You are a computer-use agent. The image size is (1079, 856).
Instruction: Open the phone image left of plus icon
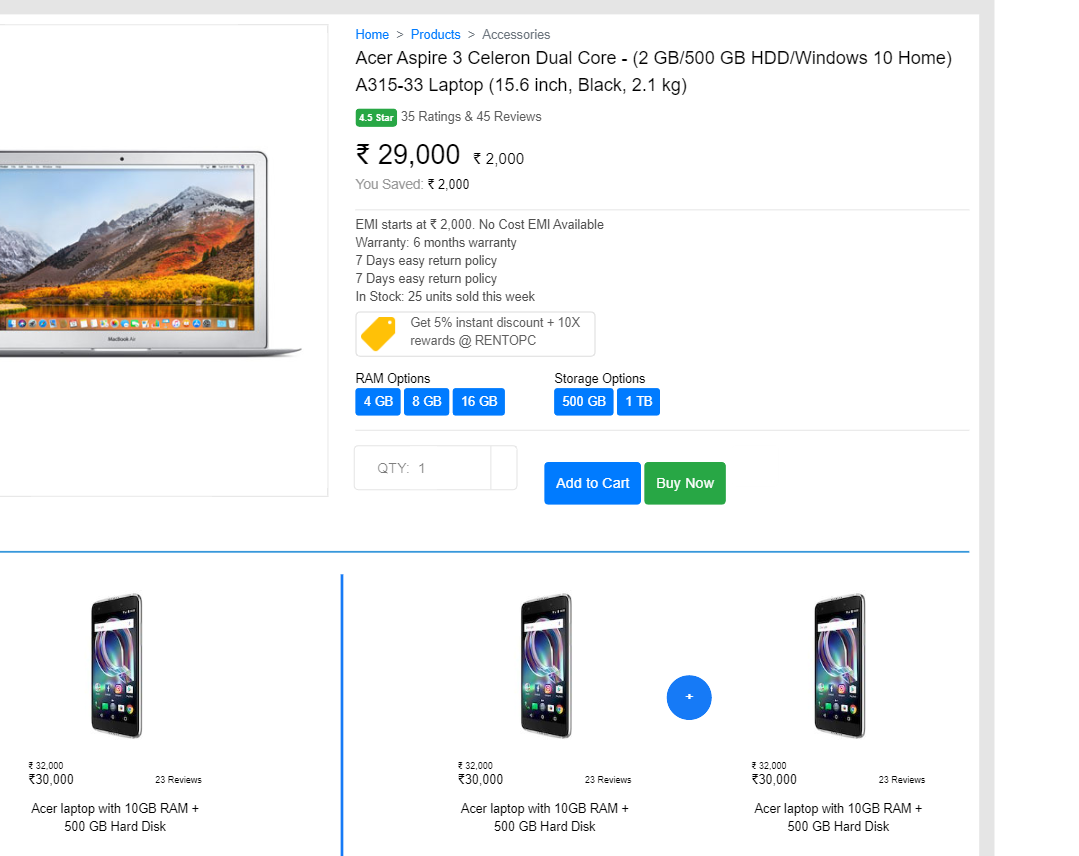(545, 666)
